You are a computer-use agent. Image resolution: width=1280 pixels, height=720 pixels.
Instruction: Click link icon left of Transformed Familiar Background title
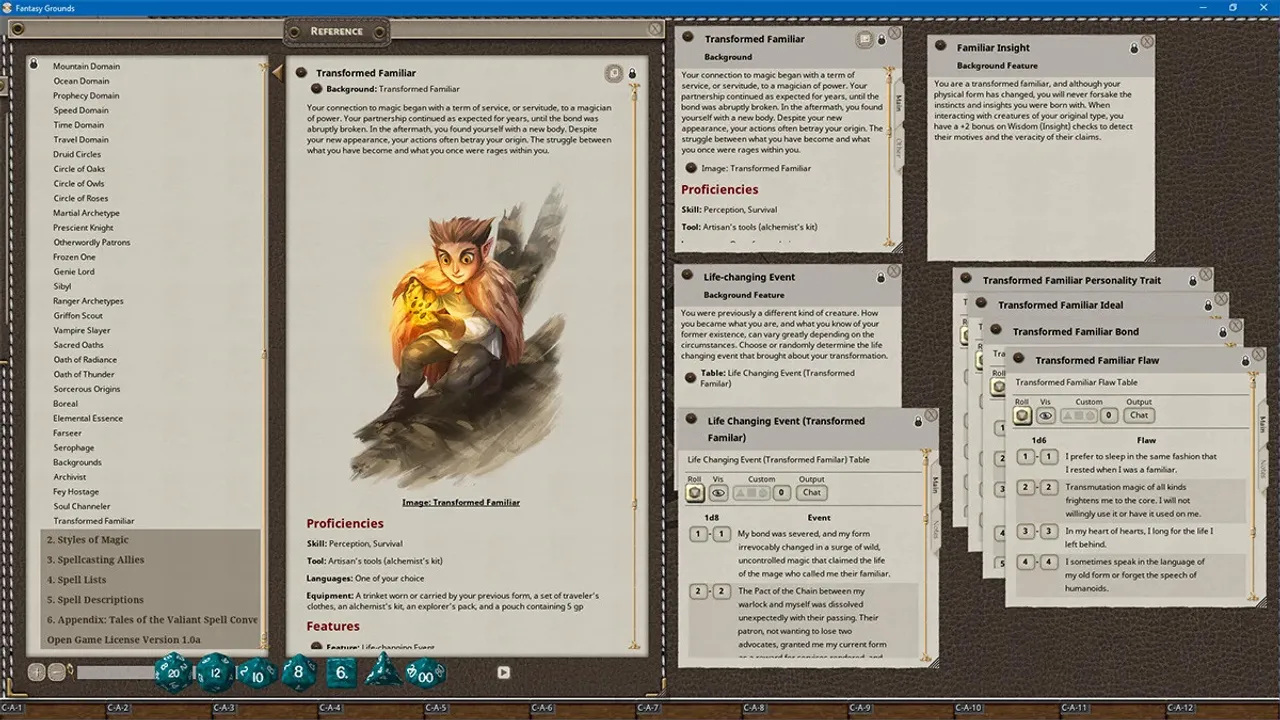pos(687,37)
